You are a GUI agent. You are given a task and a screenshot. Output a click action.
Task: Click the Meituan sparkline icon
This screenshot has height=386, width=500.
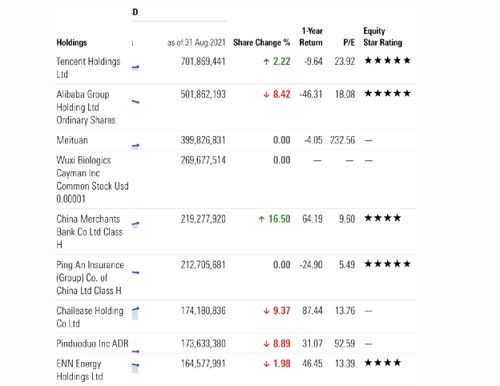click(x=135, y=146)
